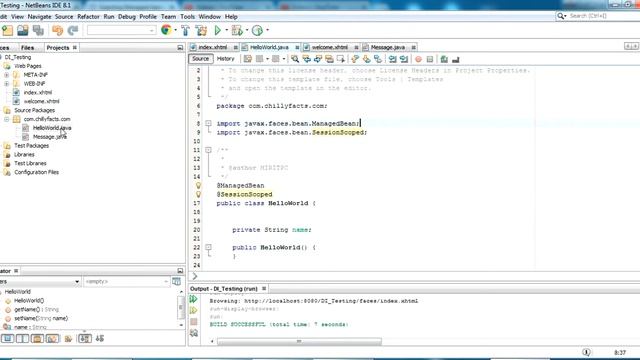
Task: Click the Uncomment editor toolbar icon
Action: pos(456,59)
